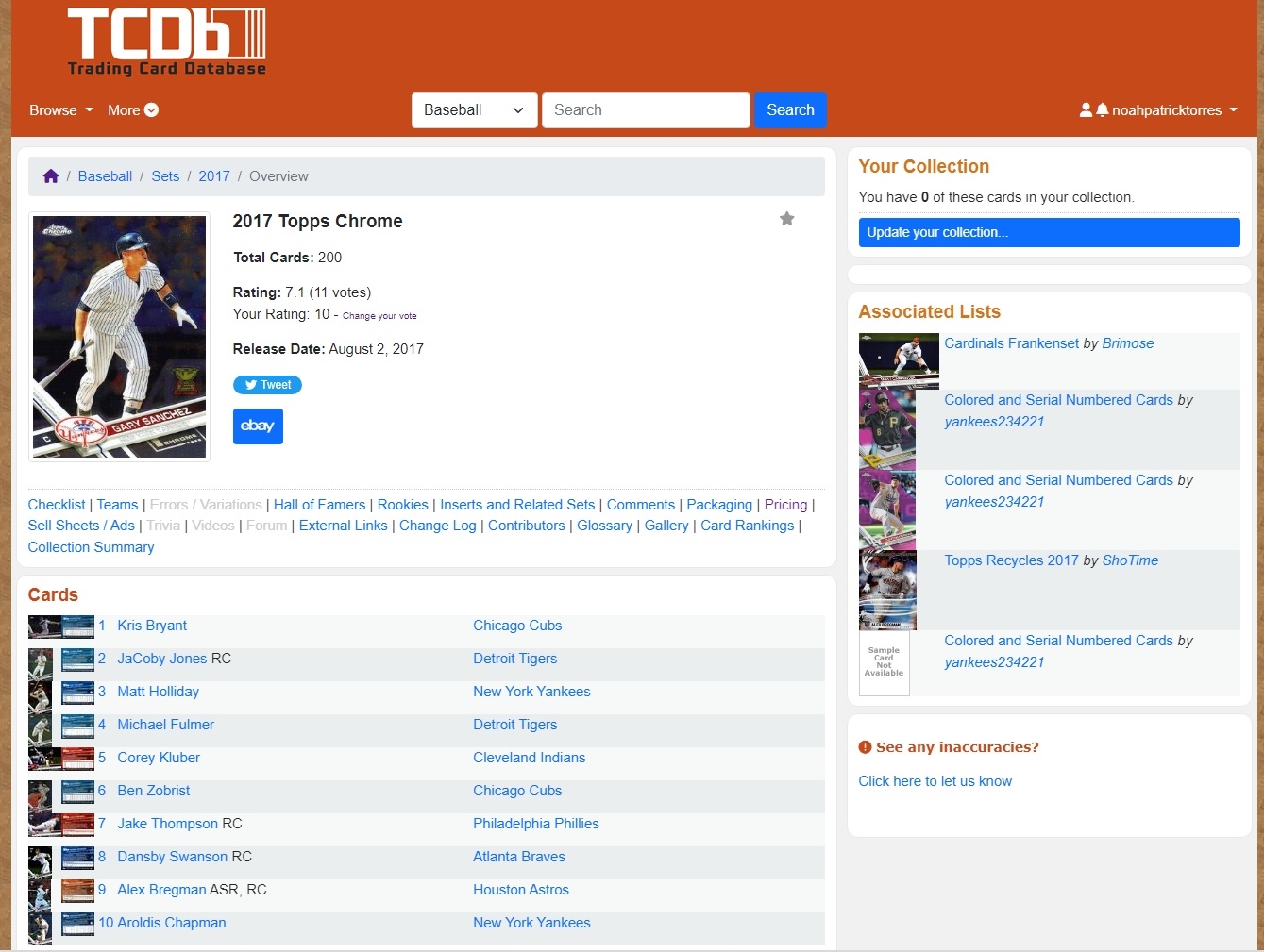Open External Links page

point(343,526)
